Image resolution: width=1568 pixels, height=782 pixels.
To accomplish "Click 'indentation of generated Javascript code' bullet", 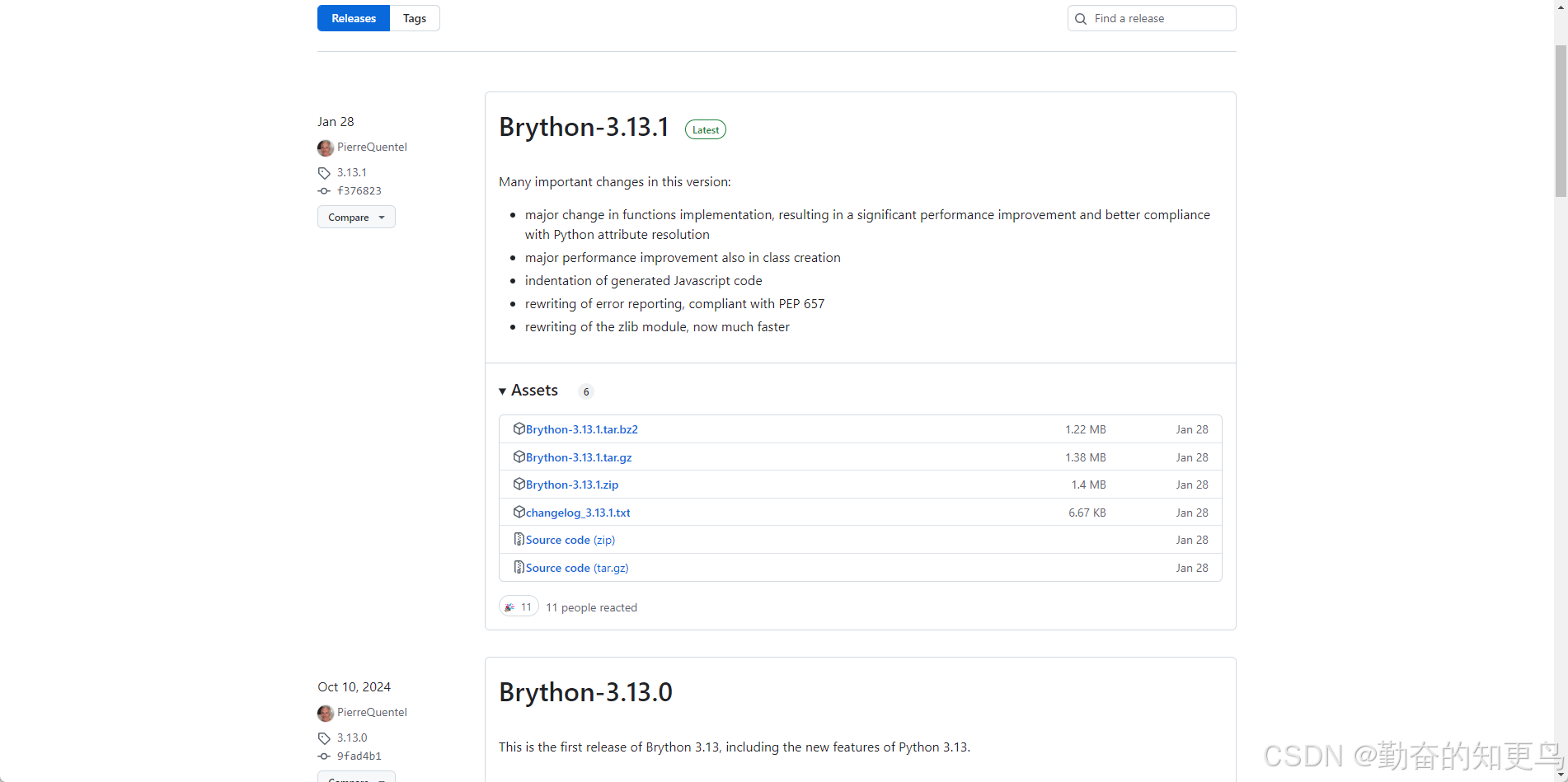I will [x=643, y=280].
